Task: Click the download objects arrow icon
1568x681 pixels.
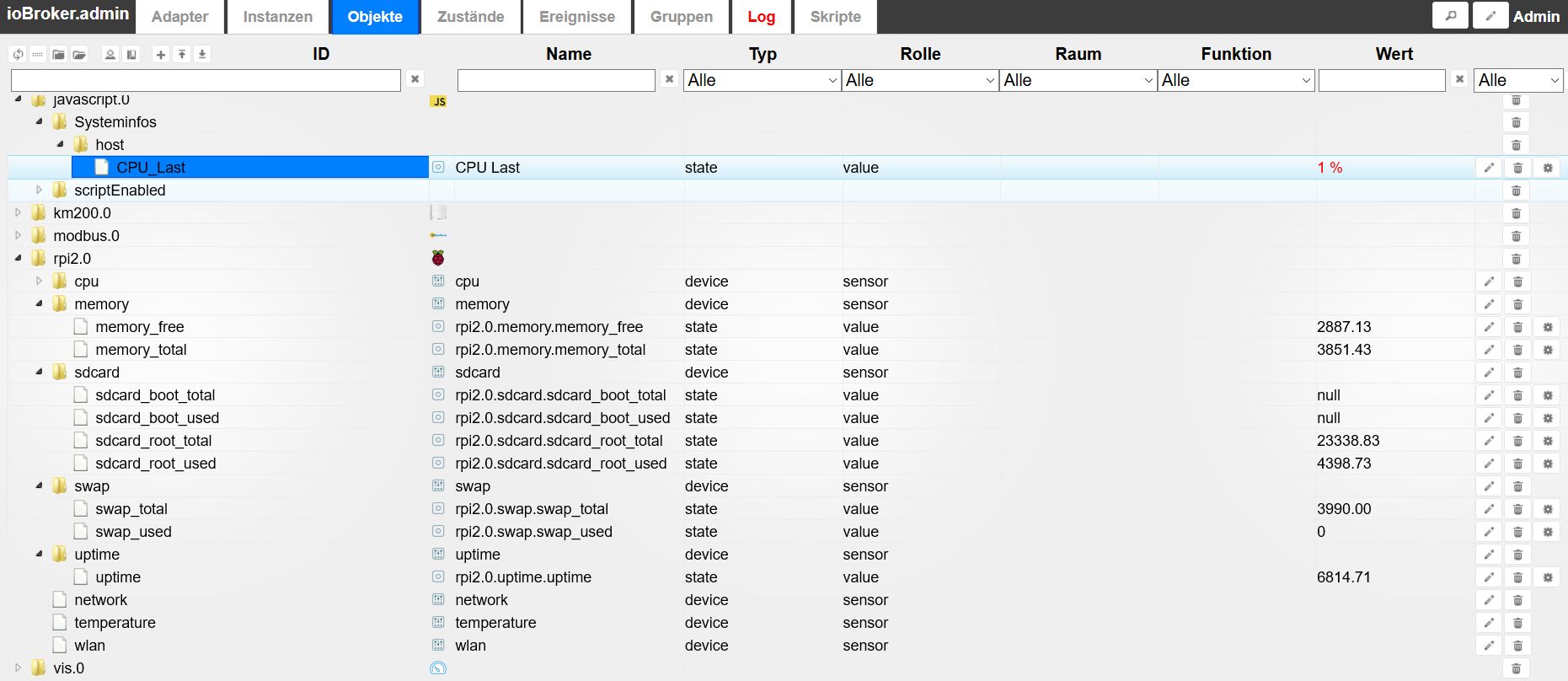Action: 202,54
